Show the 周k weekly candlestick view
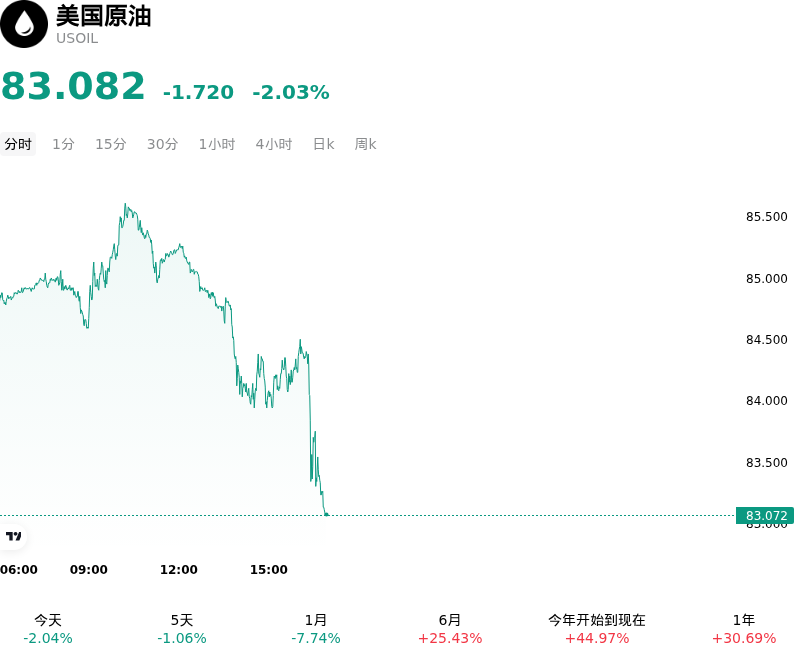Screen dimensions: 800x658 pos(365,144)
